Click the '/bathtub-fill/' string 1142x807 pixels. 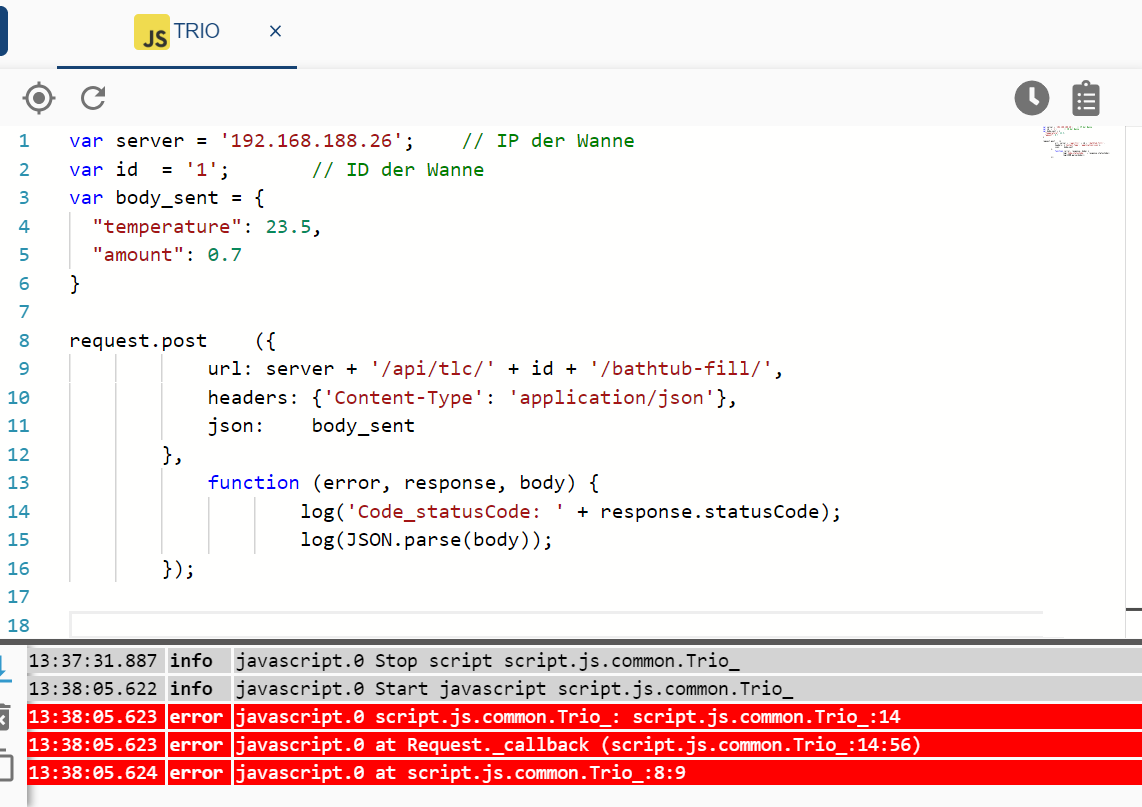[x=680, y=369]
